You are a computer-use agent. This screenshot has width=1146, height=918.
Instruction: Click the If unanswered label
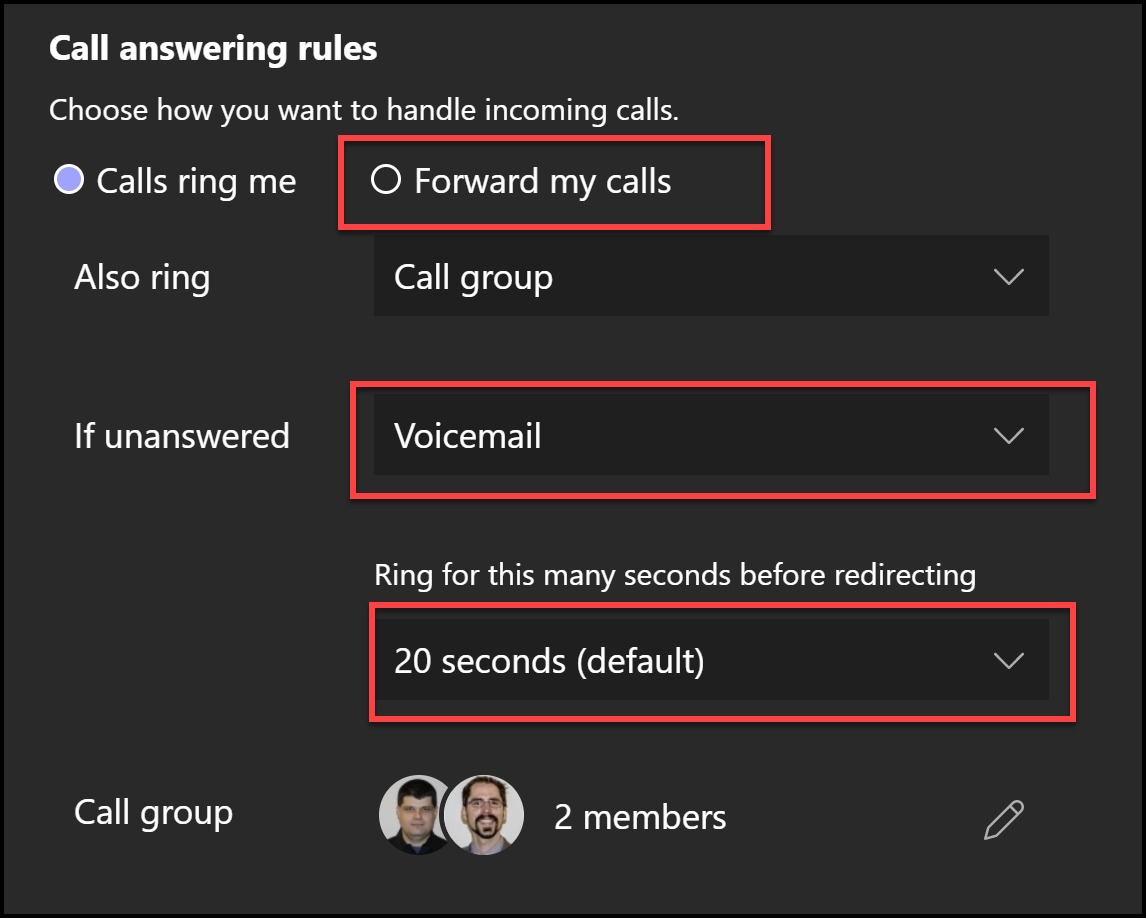tap(182, 436)
